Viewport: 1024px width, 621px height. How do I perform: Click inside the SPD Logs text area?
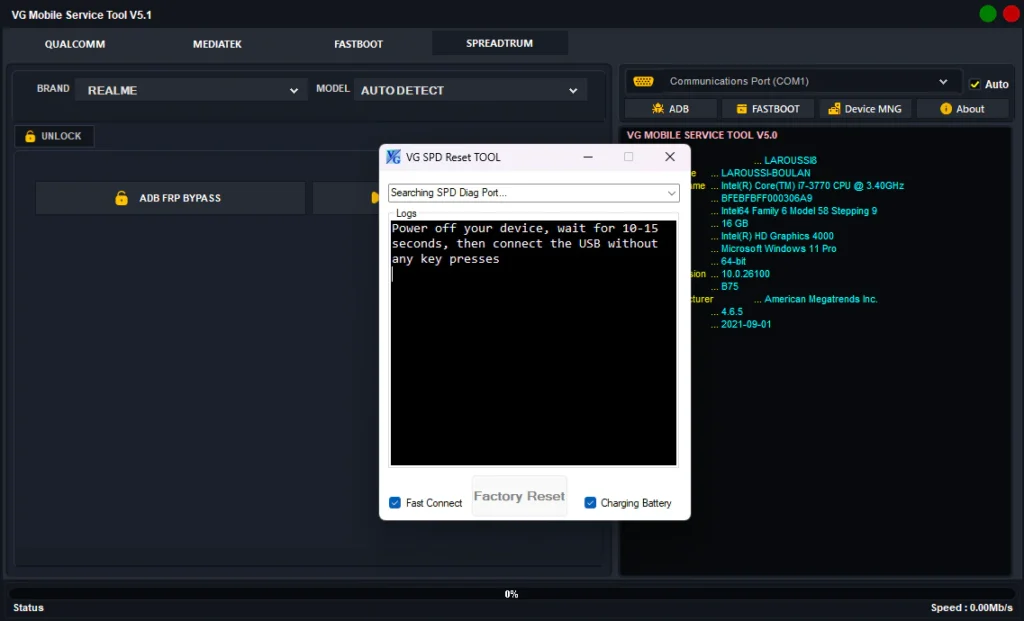[x=534, y=343]
